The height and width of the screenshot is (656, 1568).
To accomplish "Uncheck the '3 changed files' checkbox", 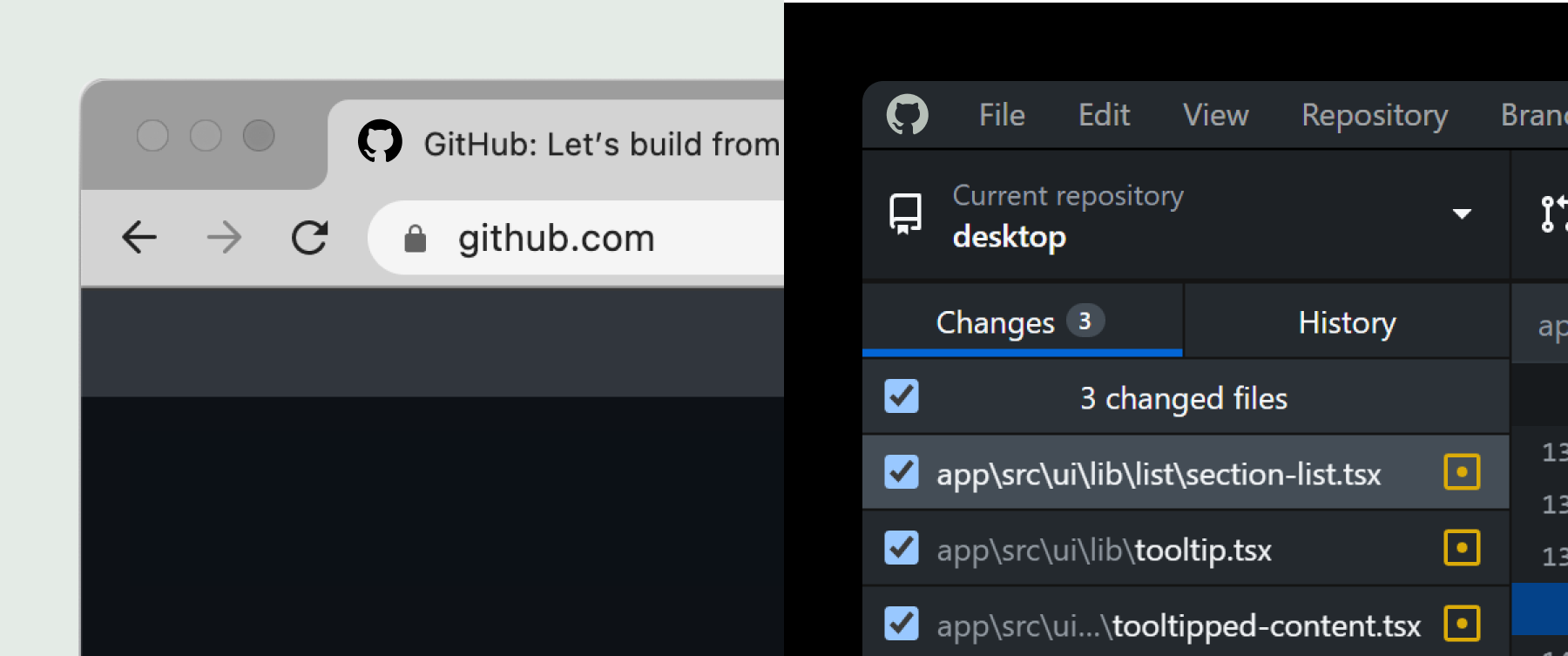I will click(902, 396).
